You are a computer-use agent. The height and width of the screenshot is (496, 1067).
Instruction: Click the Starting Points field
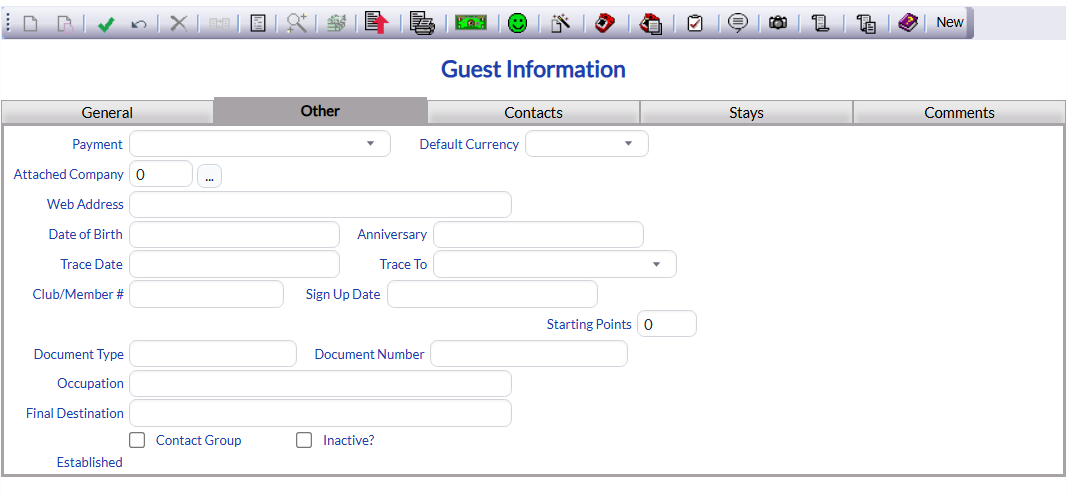pyautogui.click(x=667, y=324)
